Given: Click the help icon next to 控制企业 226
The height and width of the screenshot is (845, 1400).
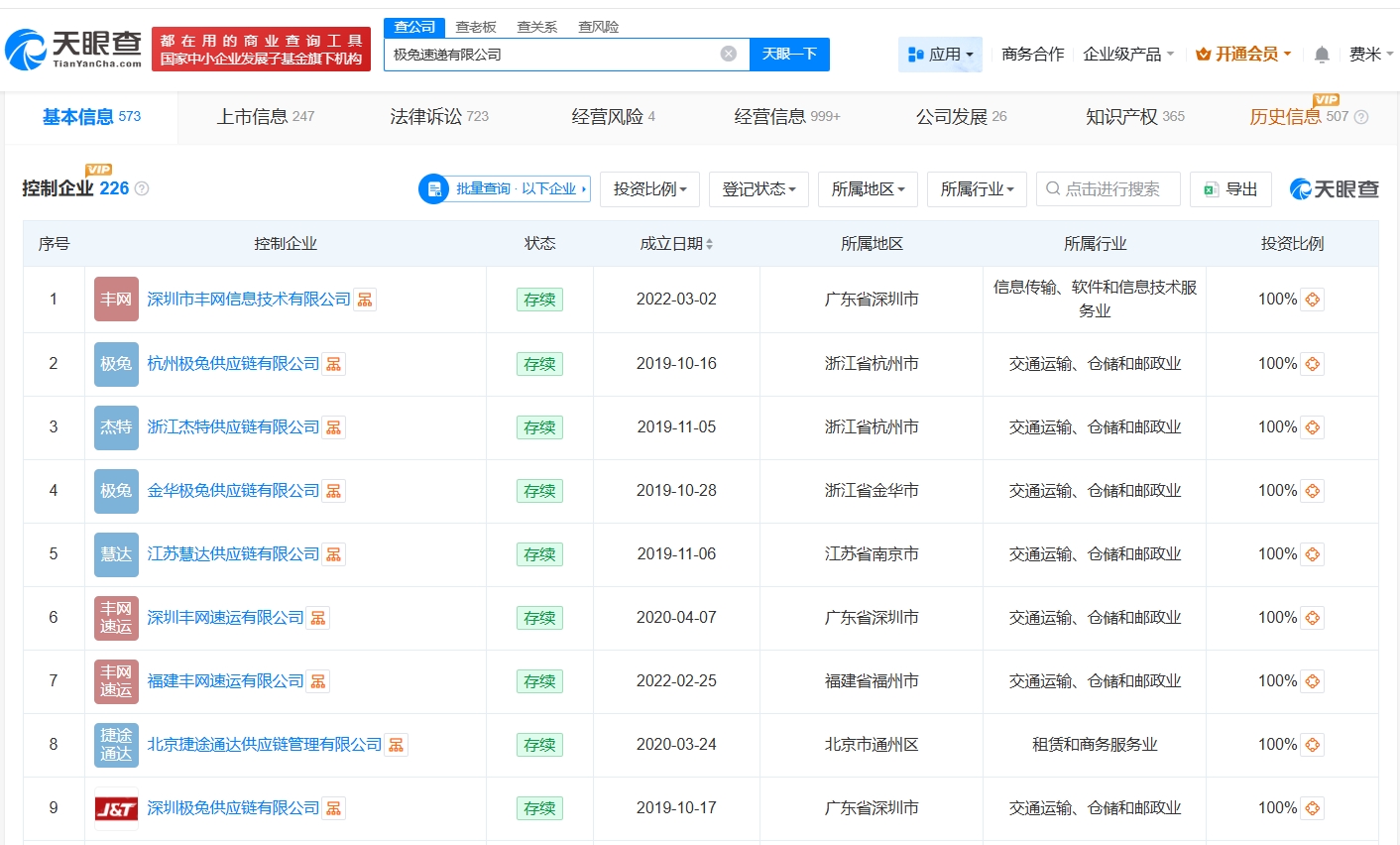Looking at the screenshot, I should click(x=142, y=188).
